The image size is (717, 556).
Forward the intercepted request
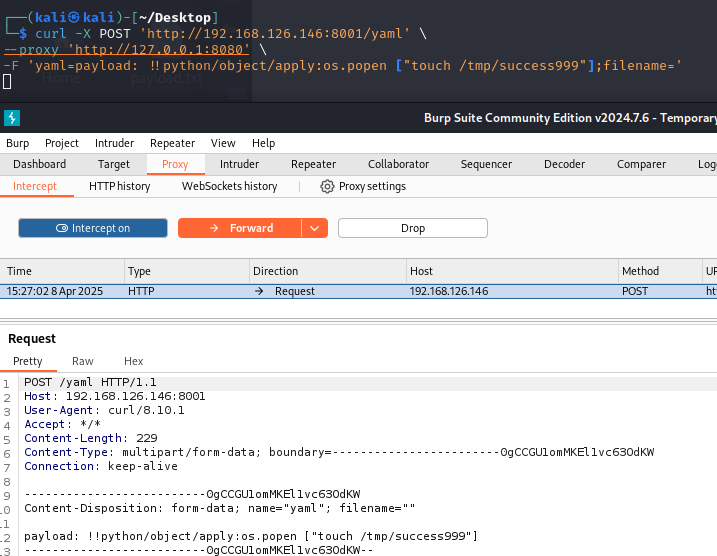coord(240,228)
